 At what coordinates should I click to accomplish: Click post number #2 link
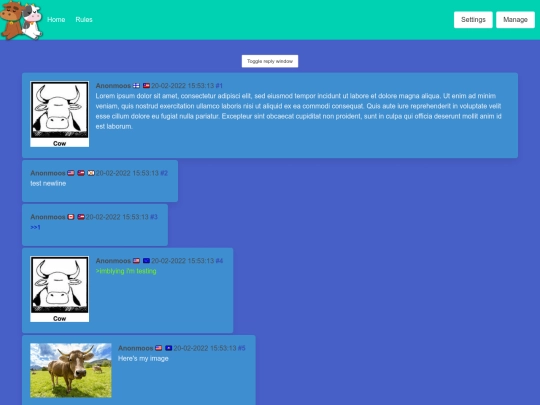(164, 173)
